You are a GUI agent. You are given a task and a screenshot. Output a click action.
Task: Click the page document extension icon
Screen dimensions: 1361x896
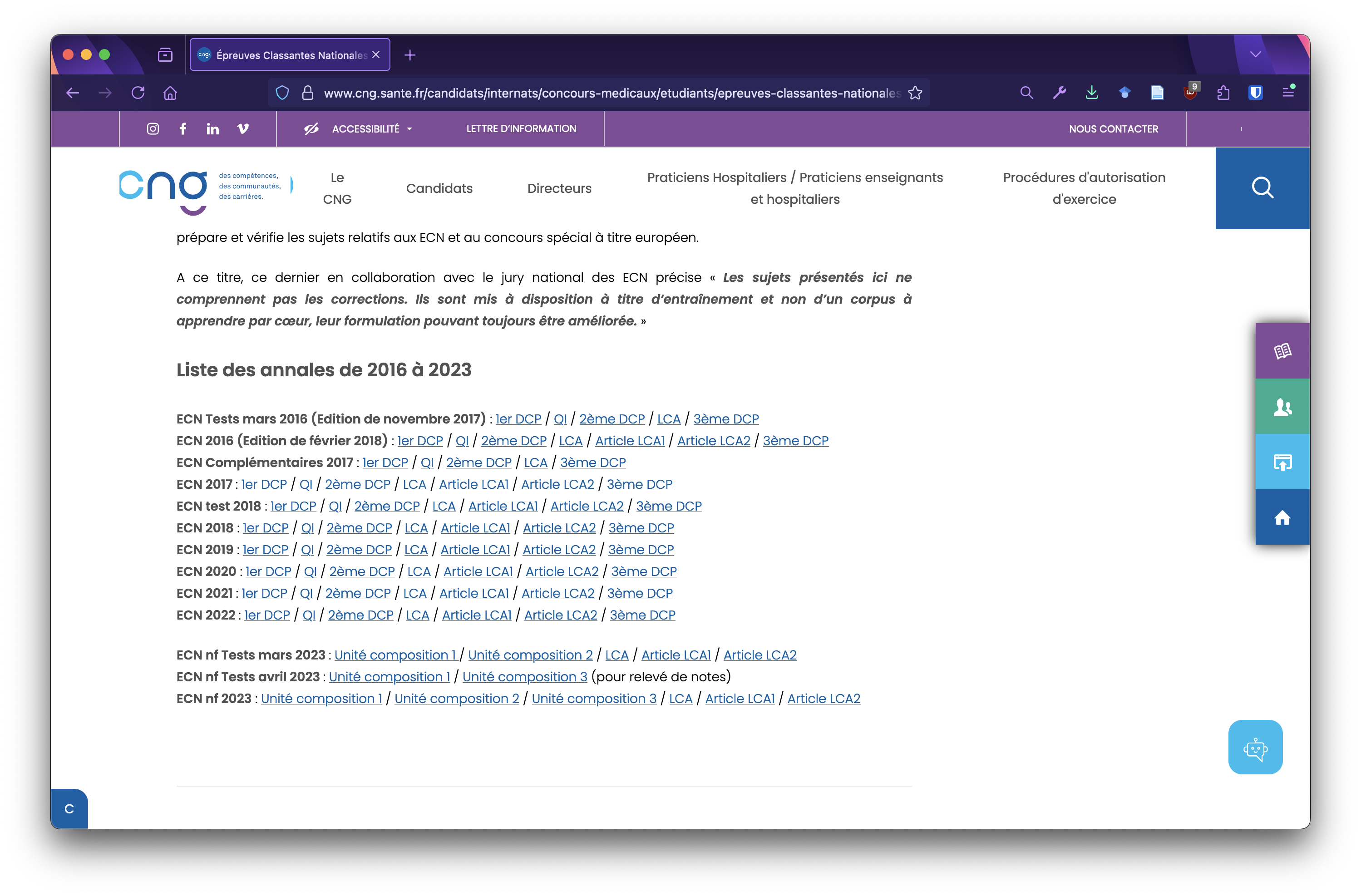pos(1158,93)
